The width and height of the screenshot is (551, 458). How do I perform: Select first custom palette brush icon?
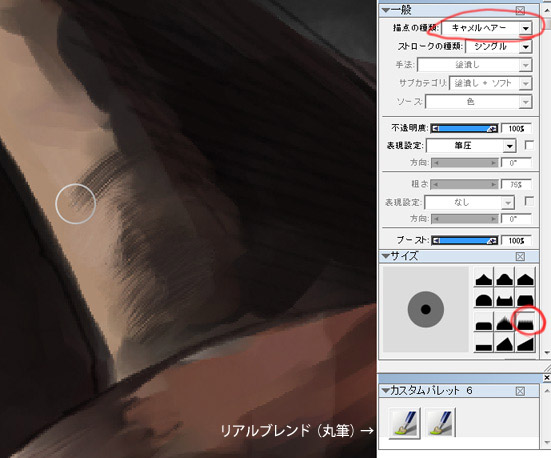[x=404, y=422]
